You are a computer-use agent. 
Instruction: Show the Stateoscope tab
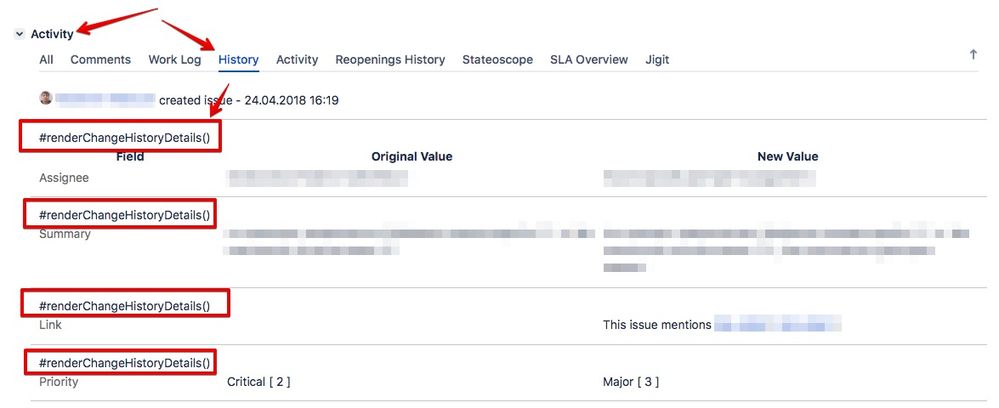498,59
